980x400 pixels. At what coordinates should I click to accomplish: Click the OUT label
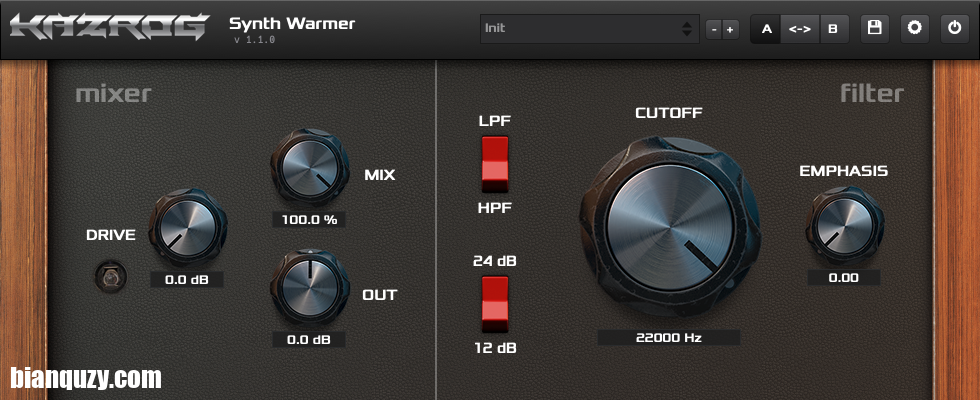tap(379, 295)
